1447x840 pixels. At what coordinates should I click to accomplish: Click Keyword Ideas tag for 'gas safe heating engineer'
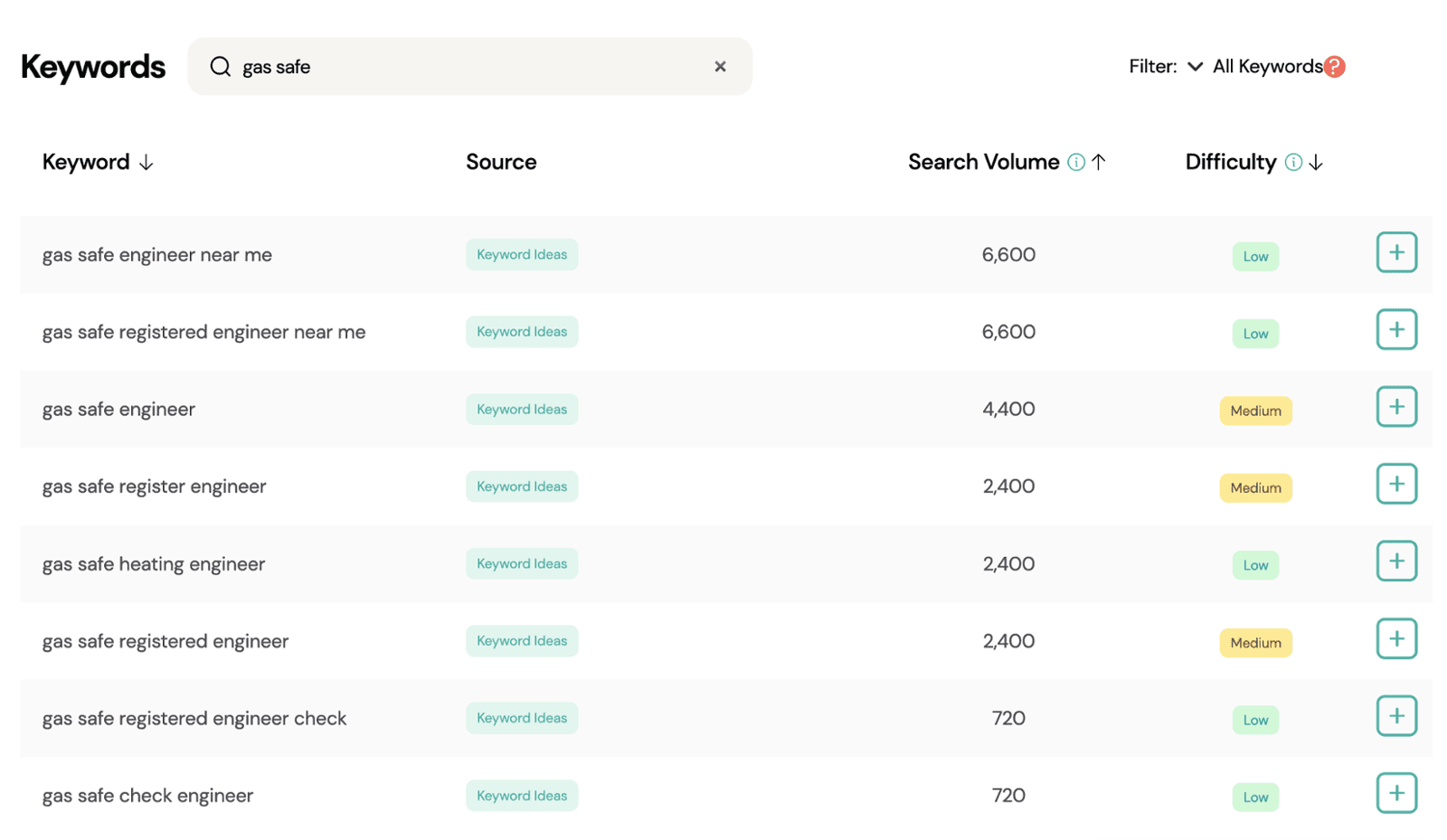tap(522, 563)
